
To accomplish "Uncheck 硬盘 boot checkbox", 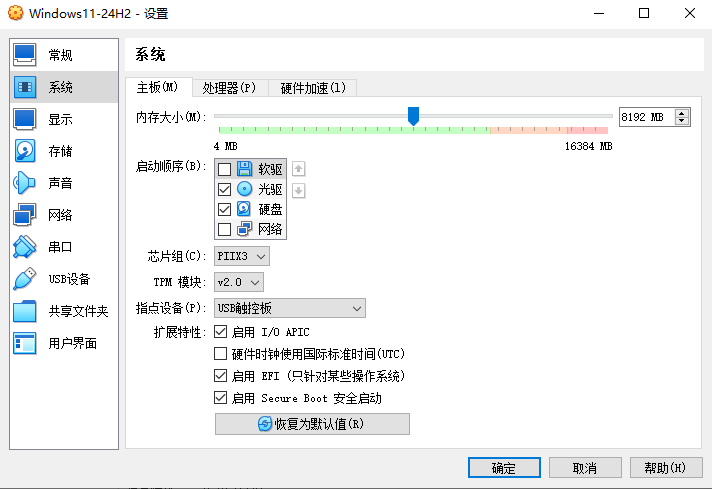I will (x=224, y=209).
